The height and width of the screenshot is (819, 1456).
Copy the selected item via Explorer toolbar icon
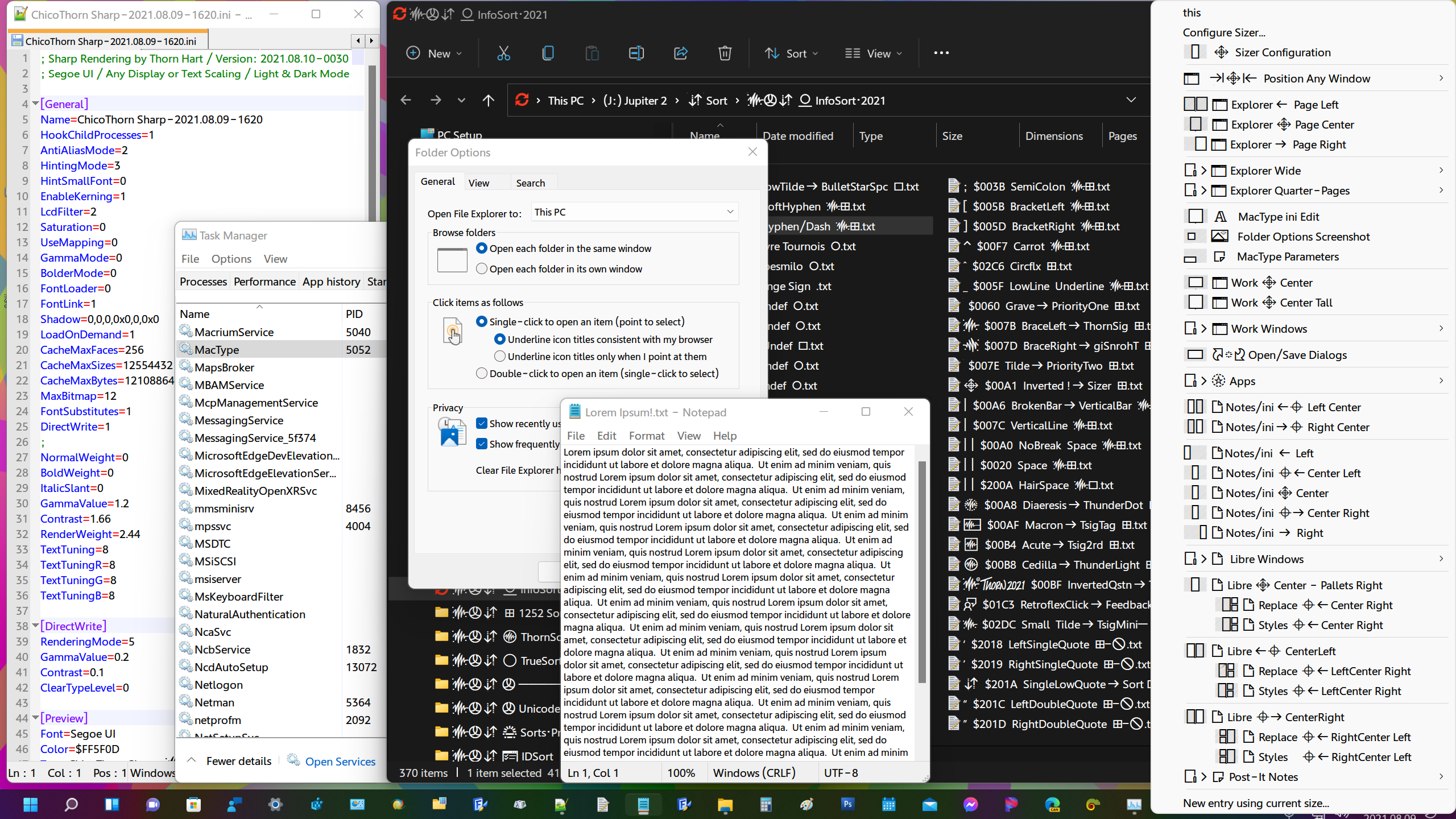(x=548, y=53)
